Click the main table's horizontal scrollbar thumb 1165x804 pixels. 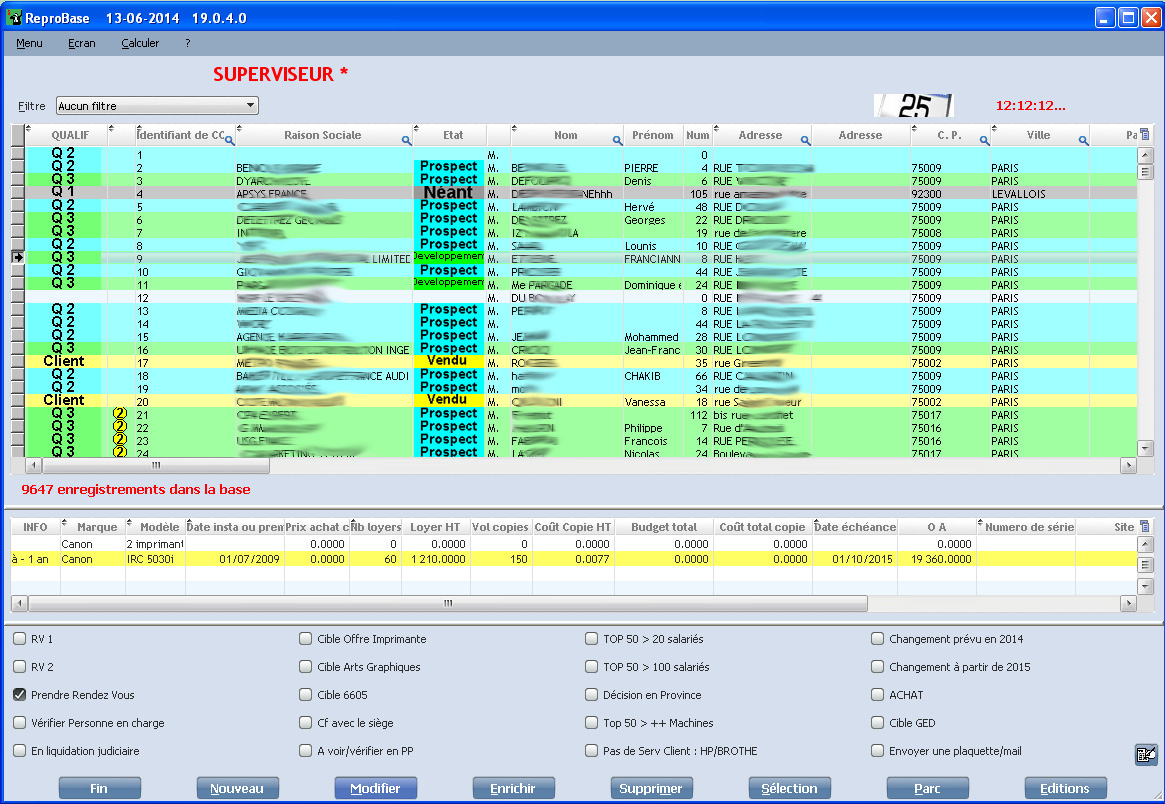tap(155, 466)
